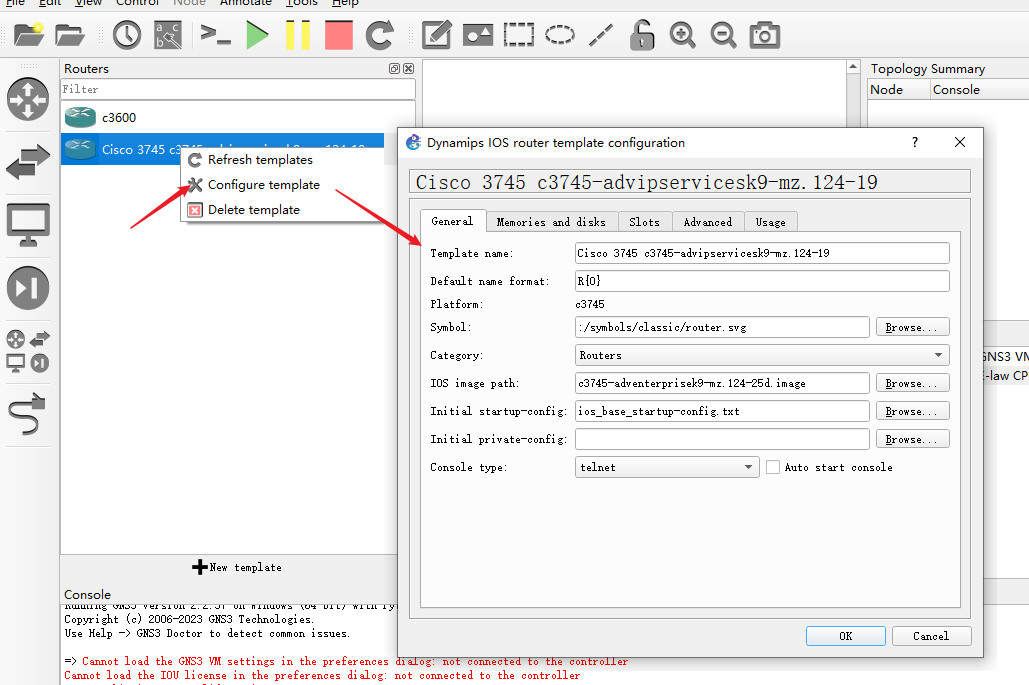Float the Routers panel with undock icon
Screen dimensions: 1029x685
point(394,68)
